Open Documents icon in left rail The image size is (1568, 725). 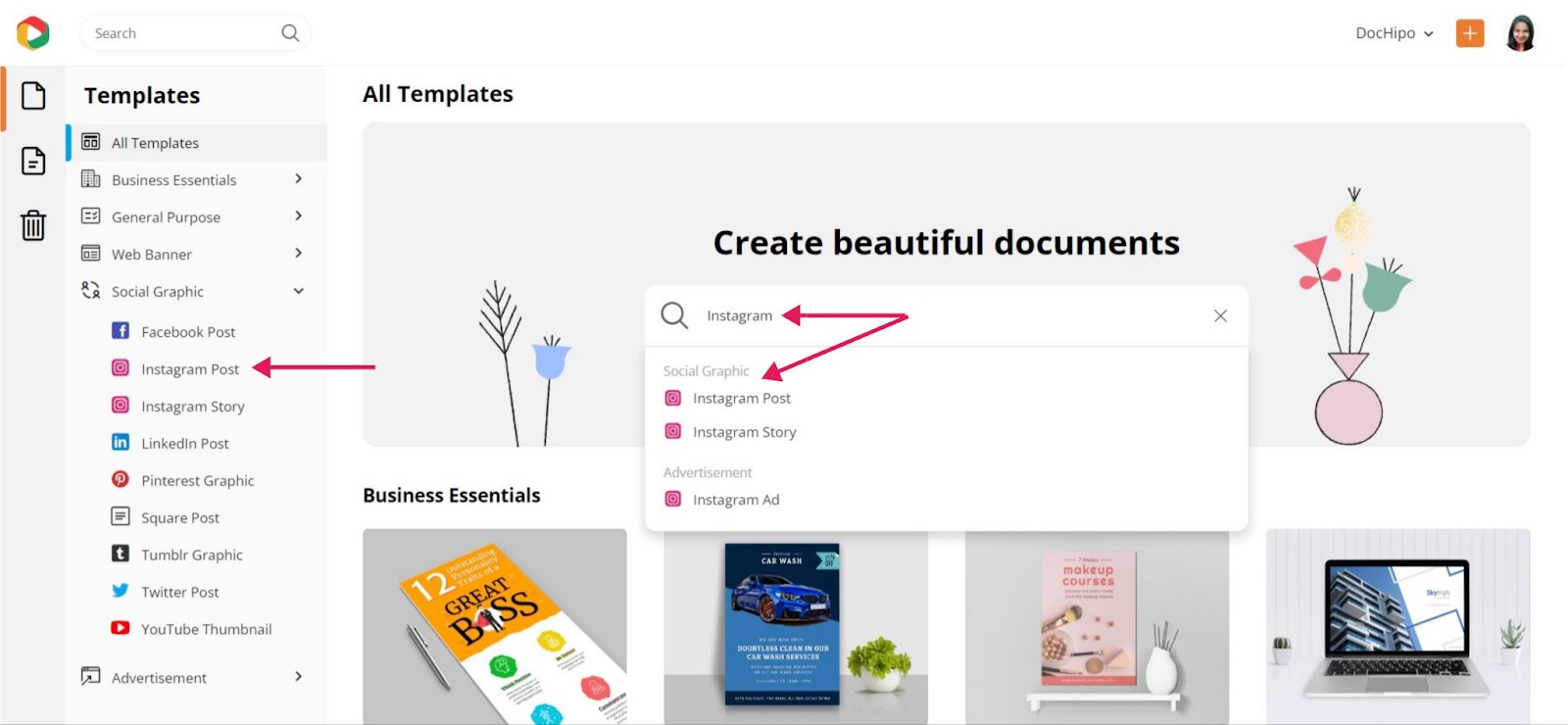click(x=33, y=161)
